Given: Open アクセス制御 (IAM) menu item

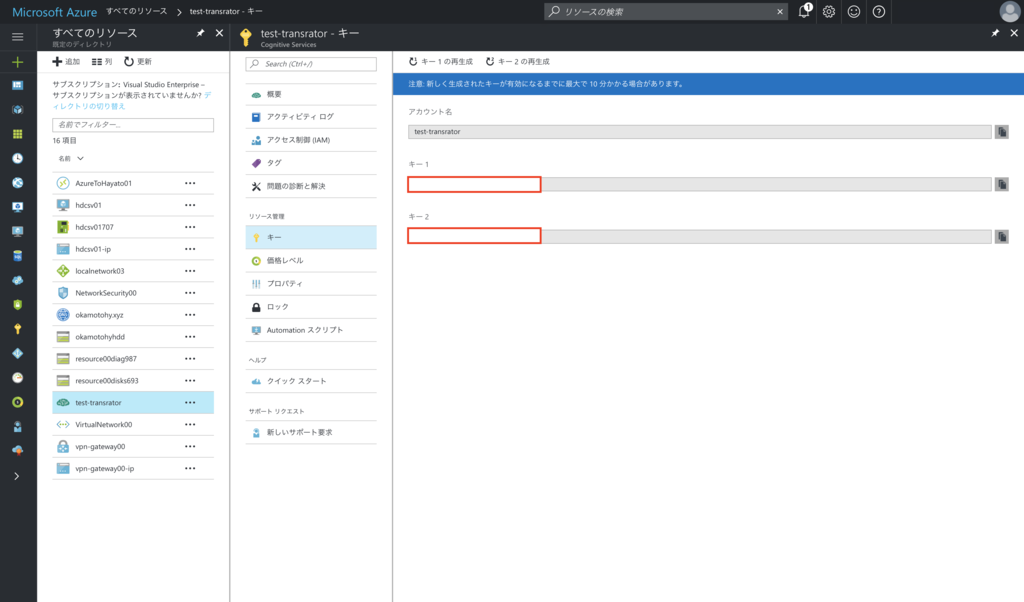Looking at the screenshot, I should (311, 140).
